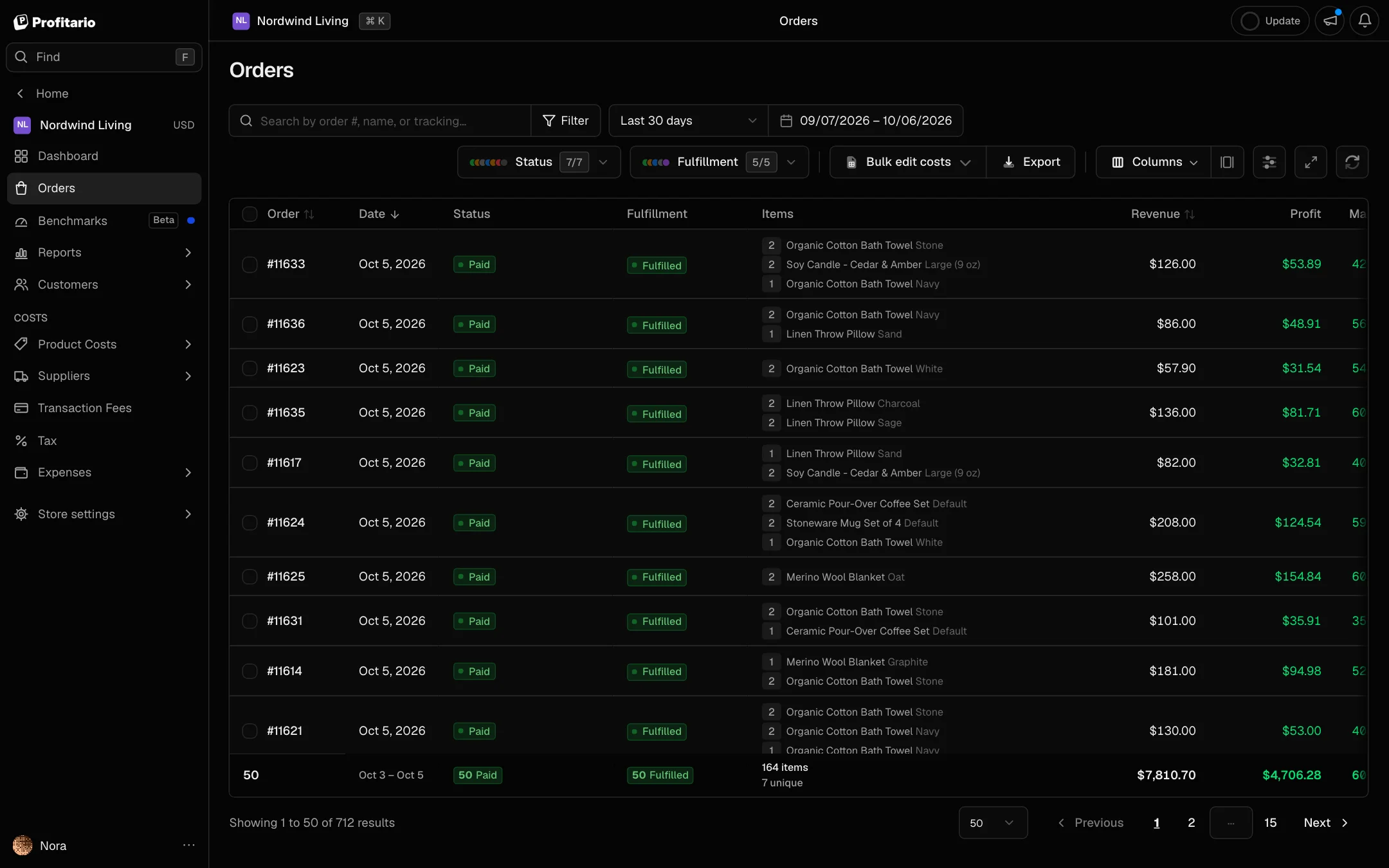Go to Next page of results
This screenshot has height=868, width=1389.
[x=1326, y=823]
